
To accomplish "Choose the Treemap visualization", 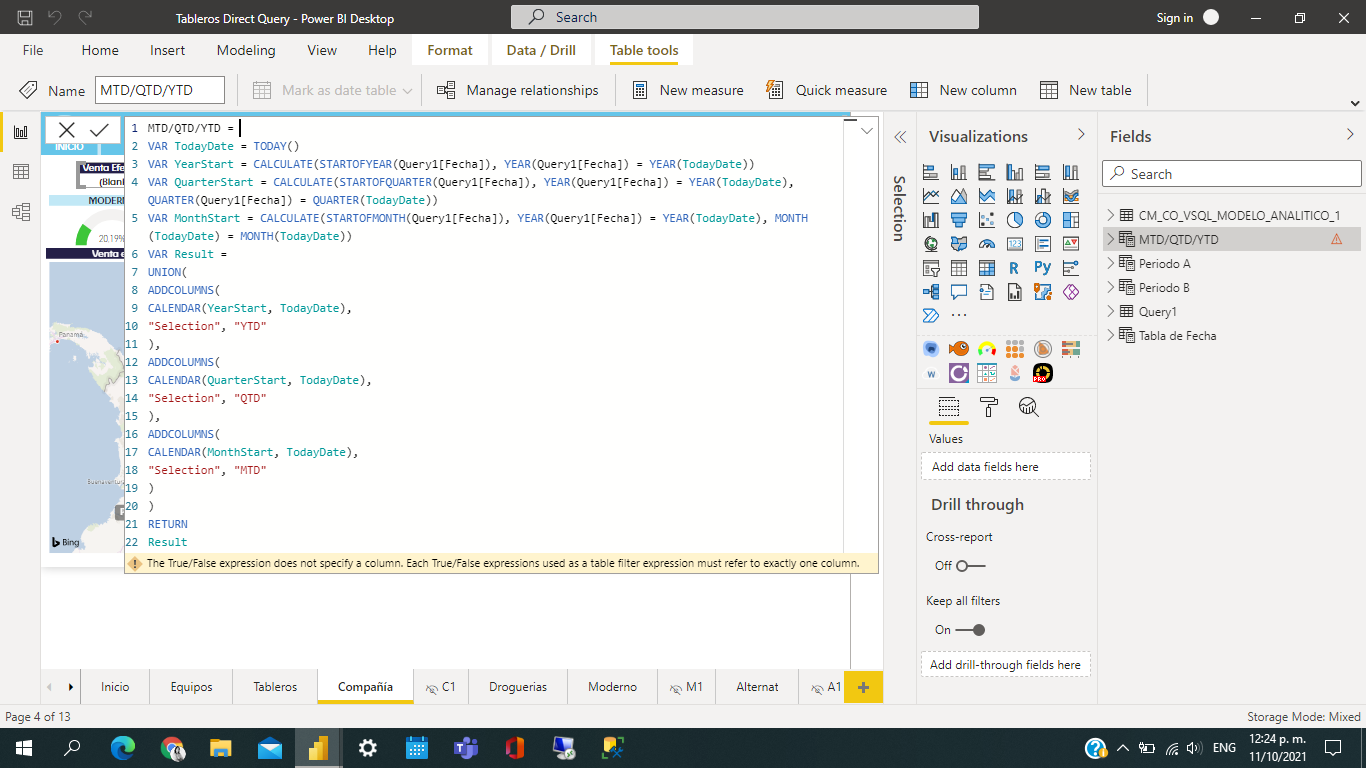I will click(x=1071, y=220).
